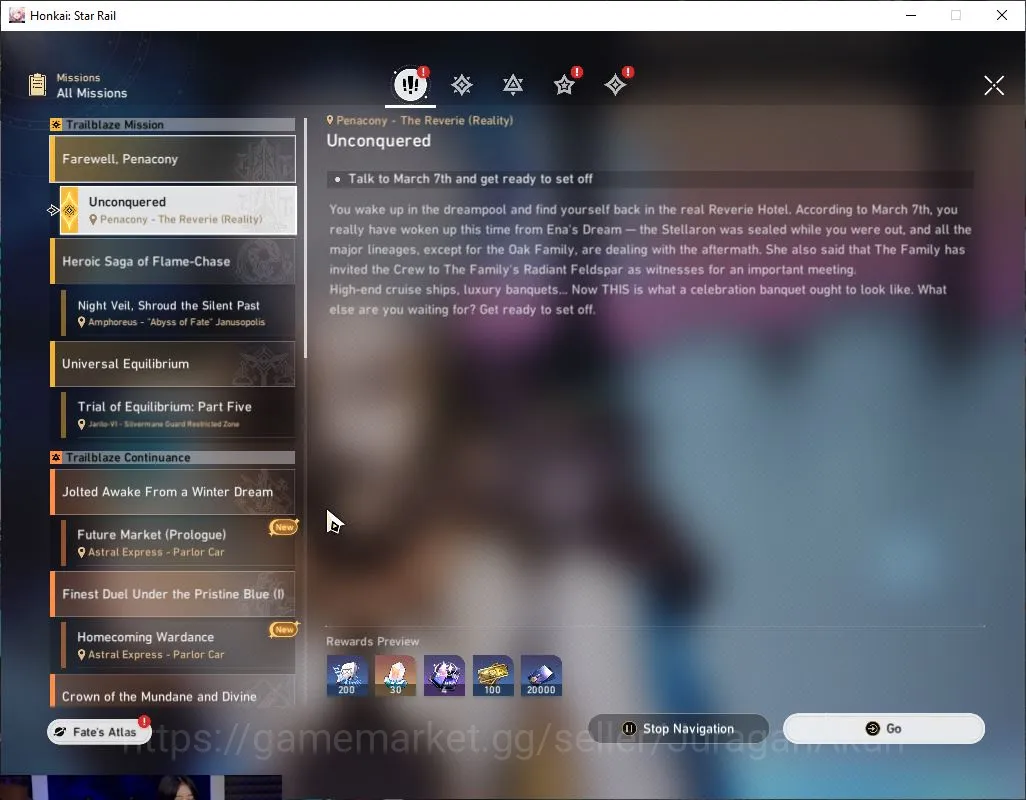1026x800 pixels.
Task: View the 20000 credits reward icon
Action: (541, 675)
